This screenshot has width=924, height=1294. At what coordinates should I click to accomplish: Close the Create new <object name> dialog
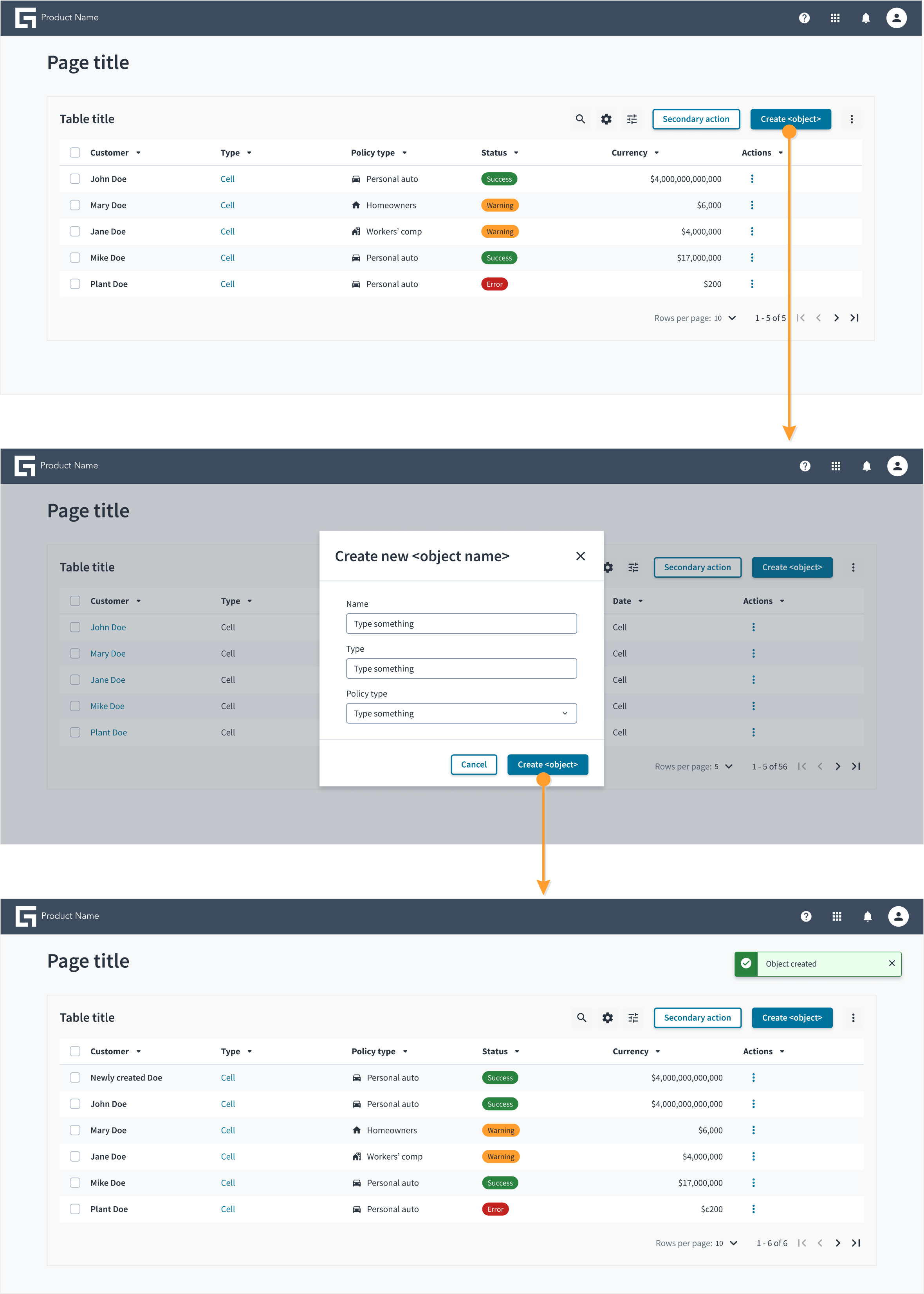coord(580,556)
